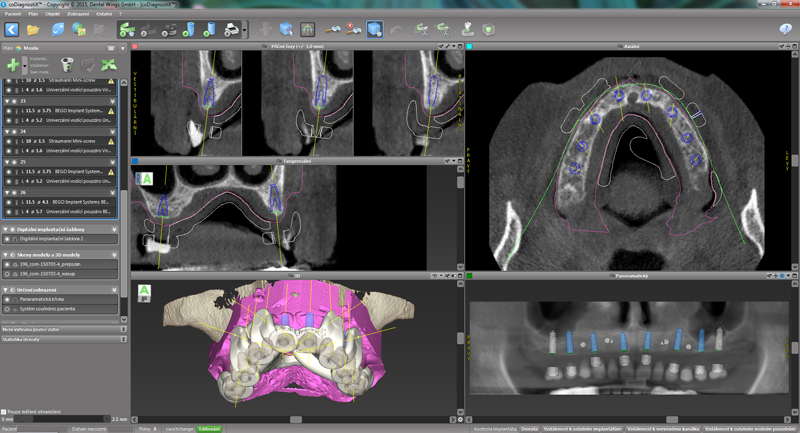Screen dimensions: 800x433
Task: Toggle 'Pouze měření ohraničení' checkbox
Action: click(x=4, y=411)
